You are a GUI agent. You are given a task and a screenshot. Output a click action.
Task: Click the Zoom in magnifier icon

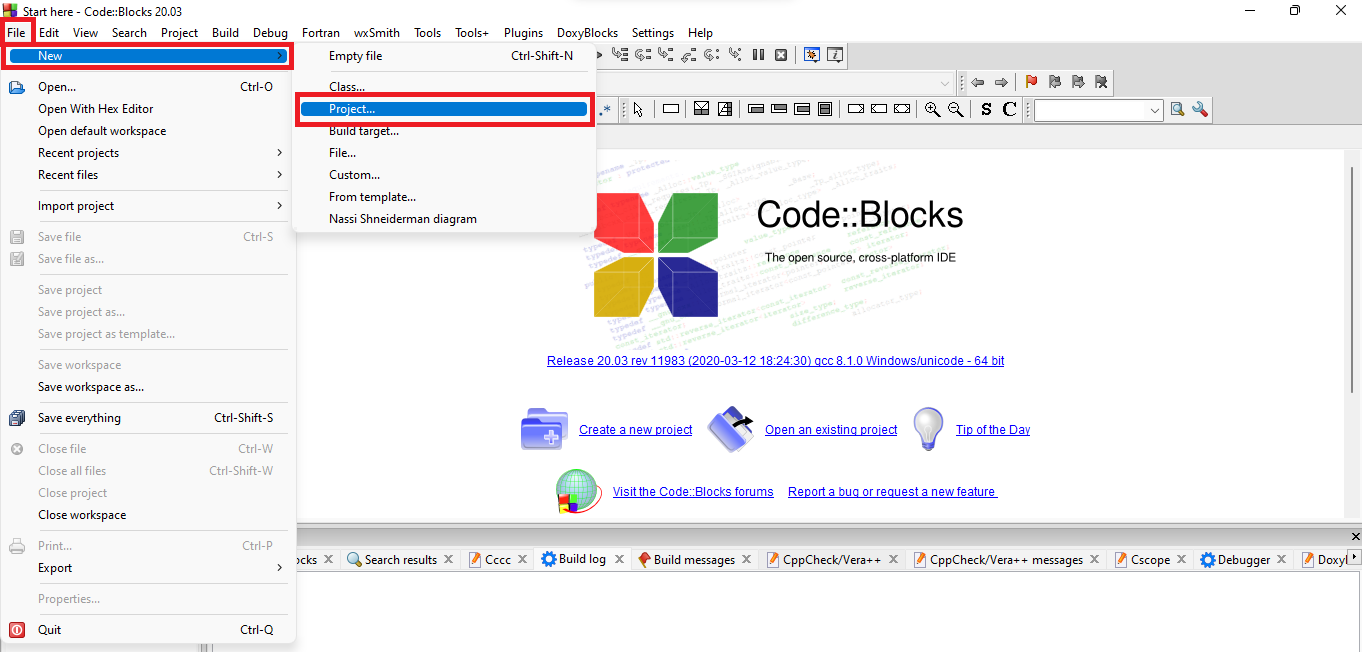[x=932, y=109]
